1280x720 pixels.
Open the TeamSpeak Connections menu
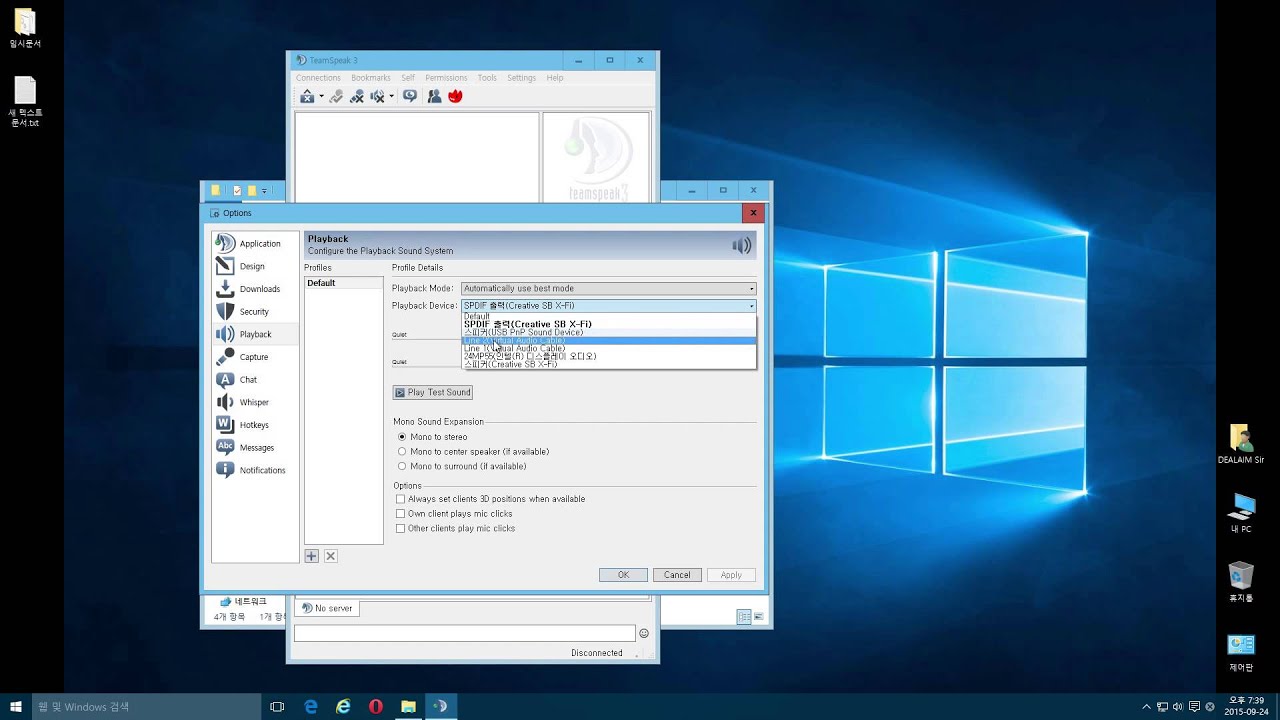pos(318,78)
